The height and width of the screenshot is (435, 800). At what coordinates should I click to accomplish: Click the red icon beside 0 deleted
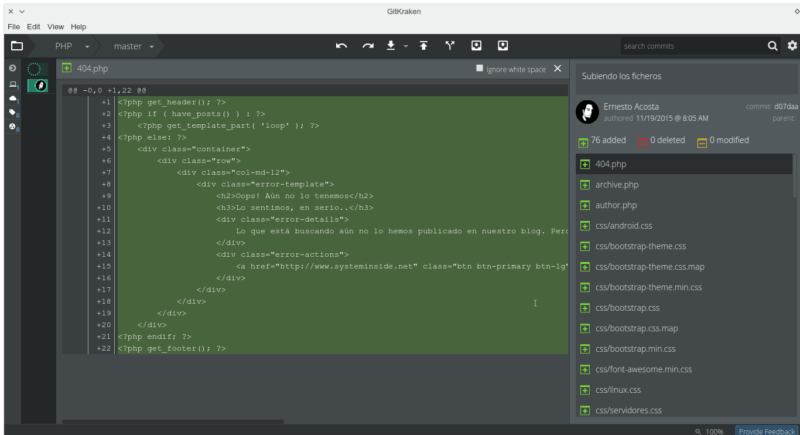[x=643, y=142]
